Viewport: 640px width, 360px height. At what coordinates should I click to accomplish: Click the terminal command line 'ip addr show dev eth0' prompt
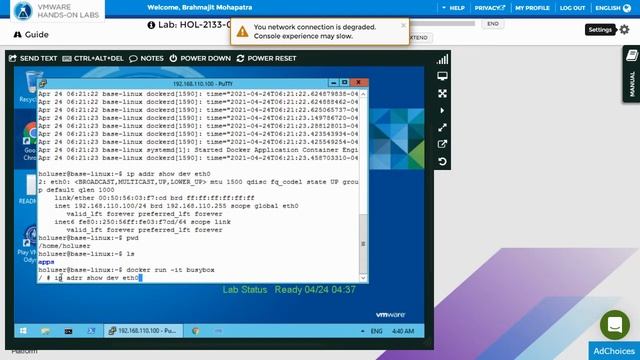pos(124,174)
